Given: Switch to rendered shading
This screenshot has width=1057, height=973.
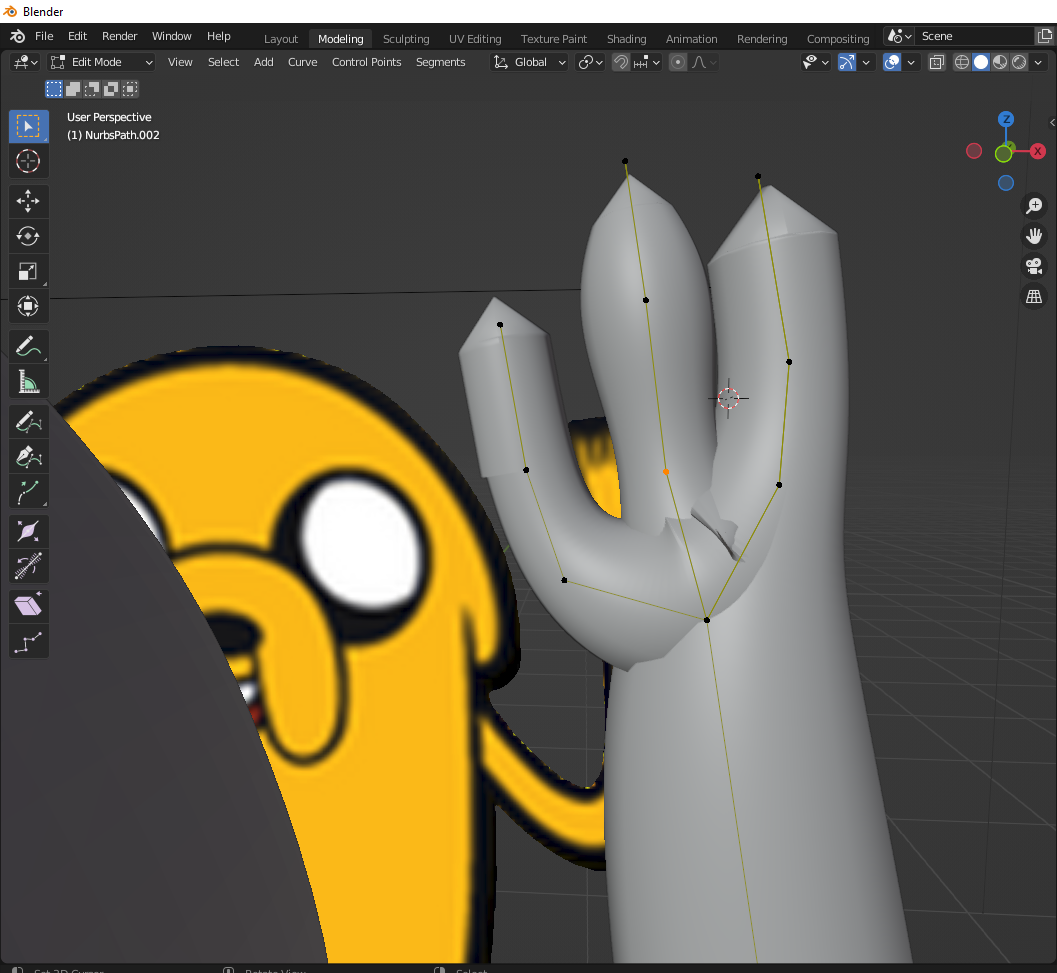Looking at the screenshot, I should click(x=1019, y=63).
